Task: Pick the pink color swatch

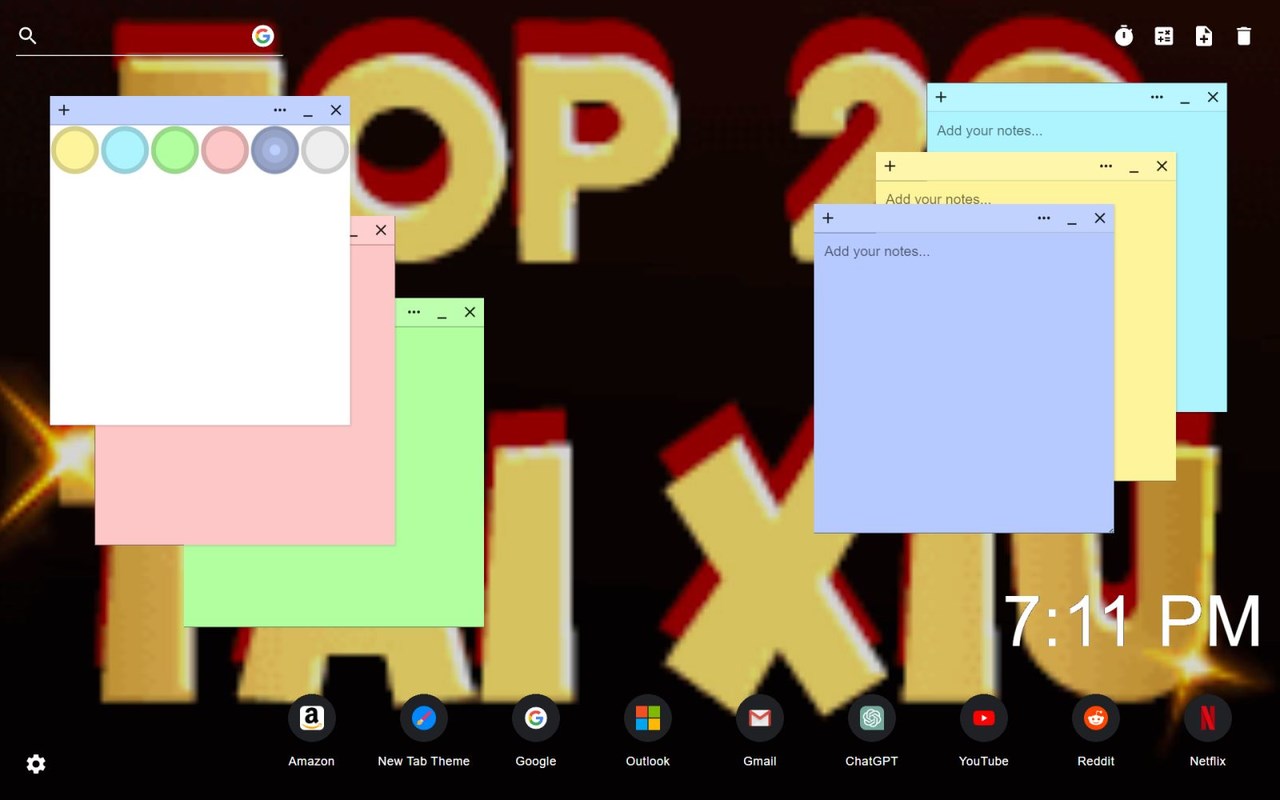Action: (x=225, y=150)
